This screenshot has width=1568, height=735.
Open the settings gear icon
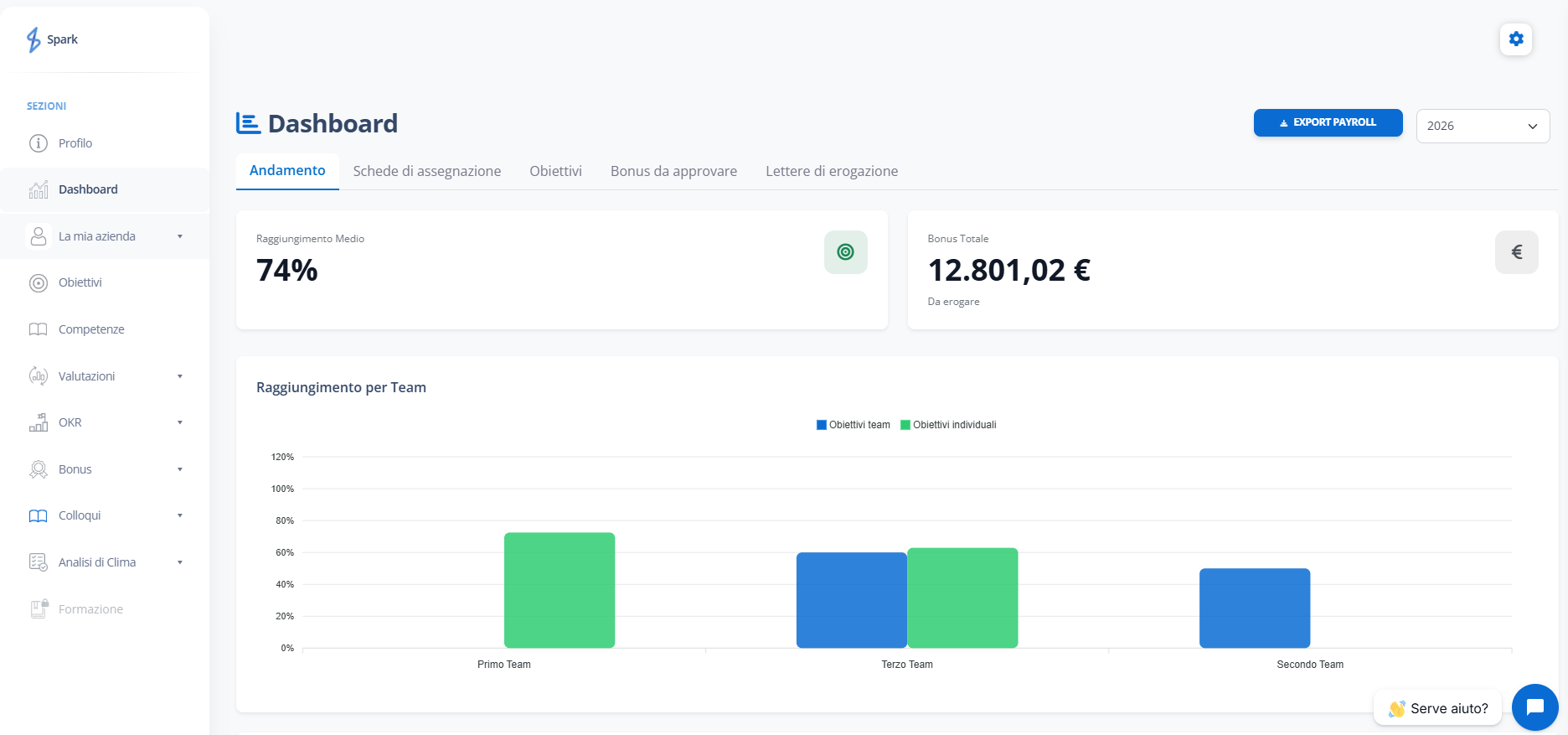point(1516,39)
